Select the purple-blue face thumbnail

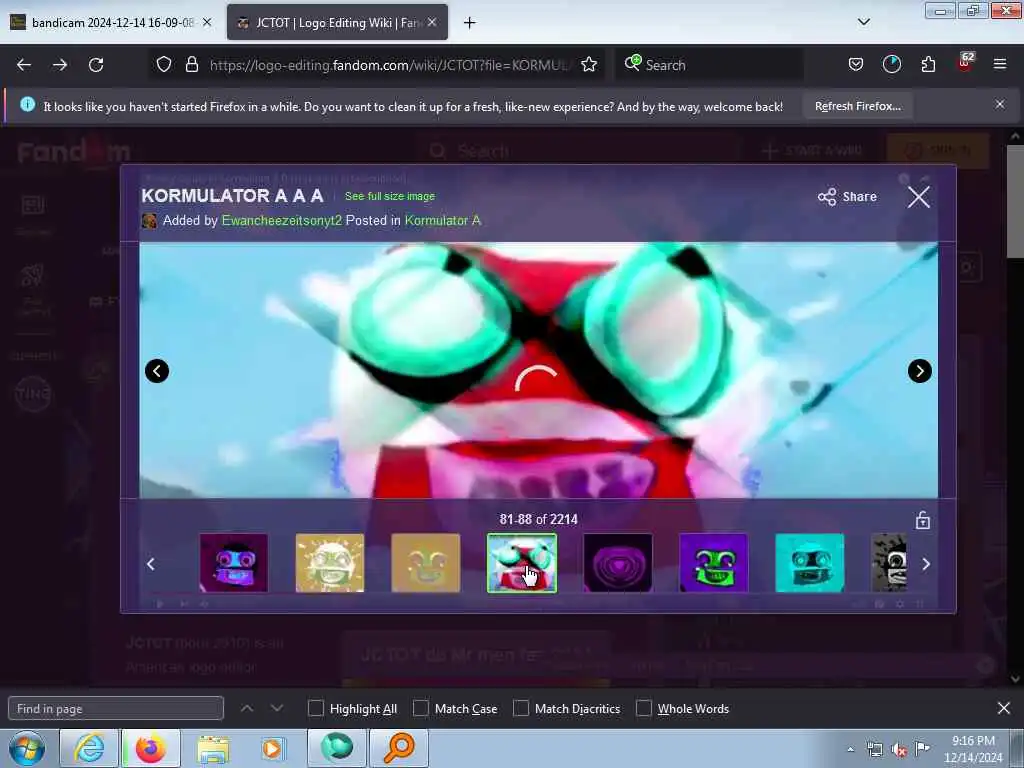point(234,563)
